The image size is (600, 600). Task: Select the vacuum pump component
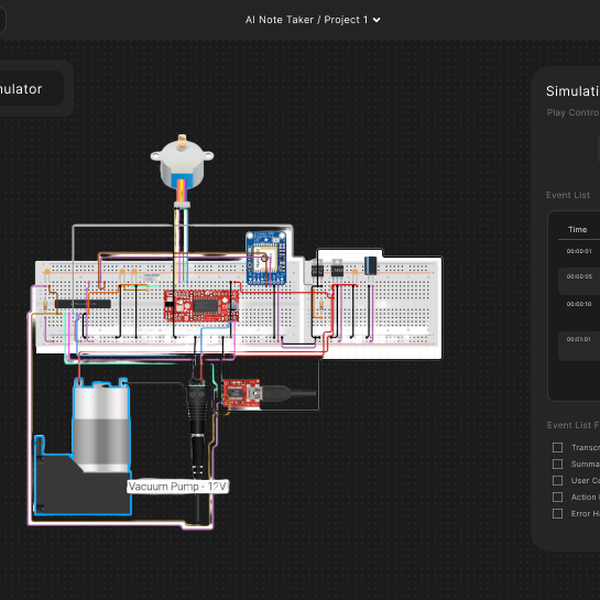coord(83,446)
